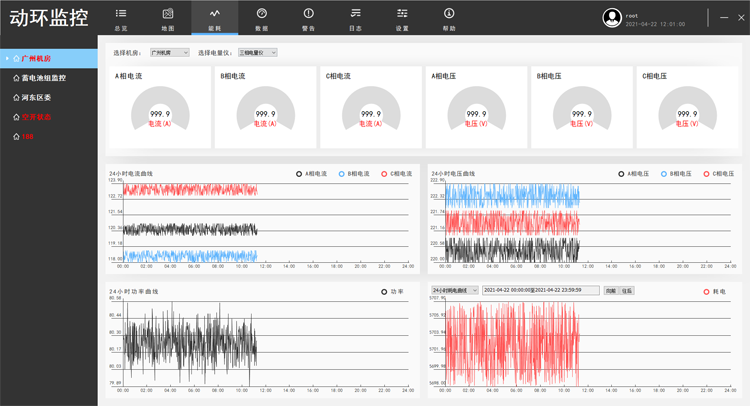This screenshot has width=750, height=406.
Task: Toggle A相电流 series in current chart legend
Action: point(299,174)
